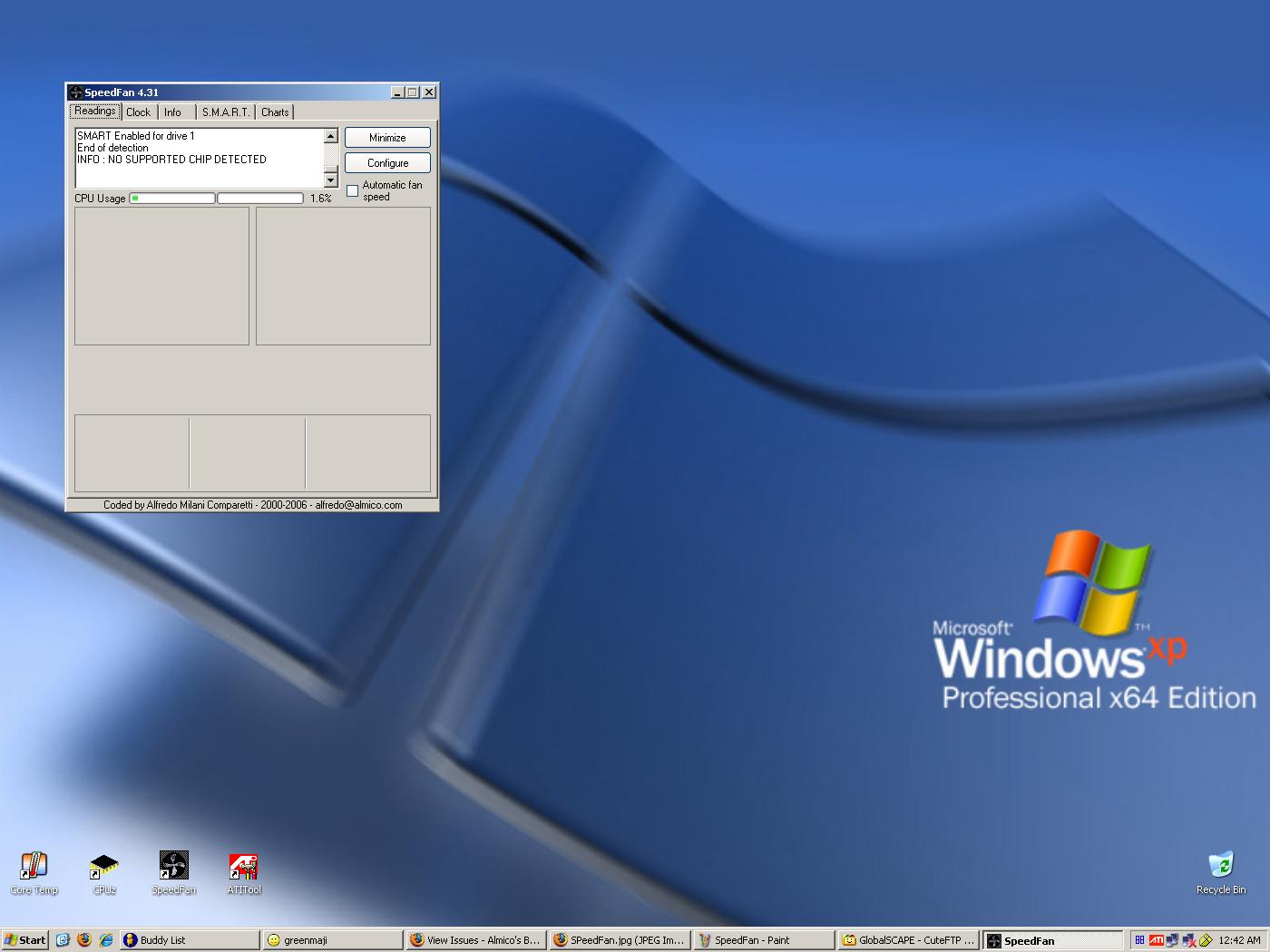
Task: Click the Minimize button in SpeedFan
Action: tap(387, 138)
